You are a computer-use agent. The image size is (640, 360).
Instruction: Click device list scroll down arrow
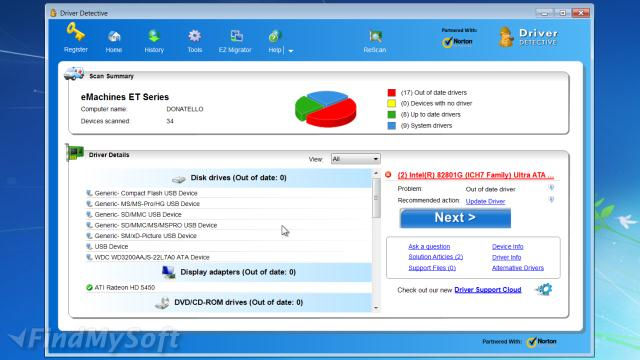point(376,308)
